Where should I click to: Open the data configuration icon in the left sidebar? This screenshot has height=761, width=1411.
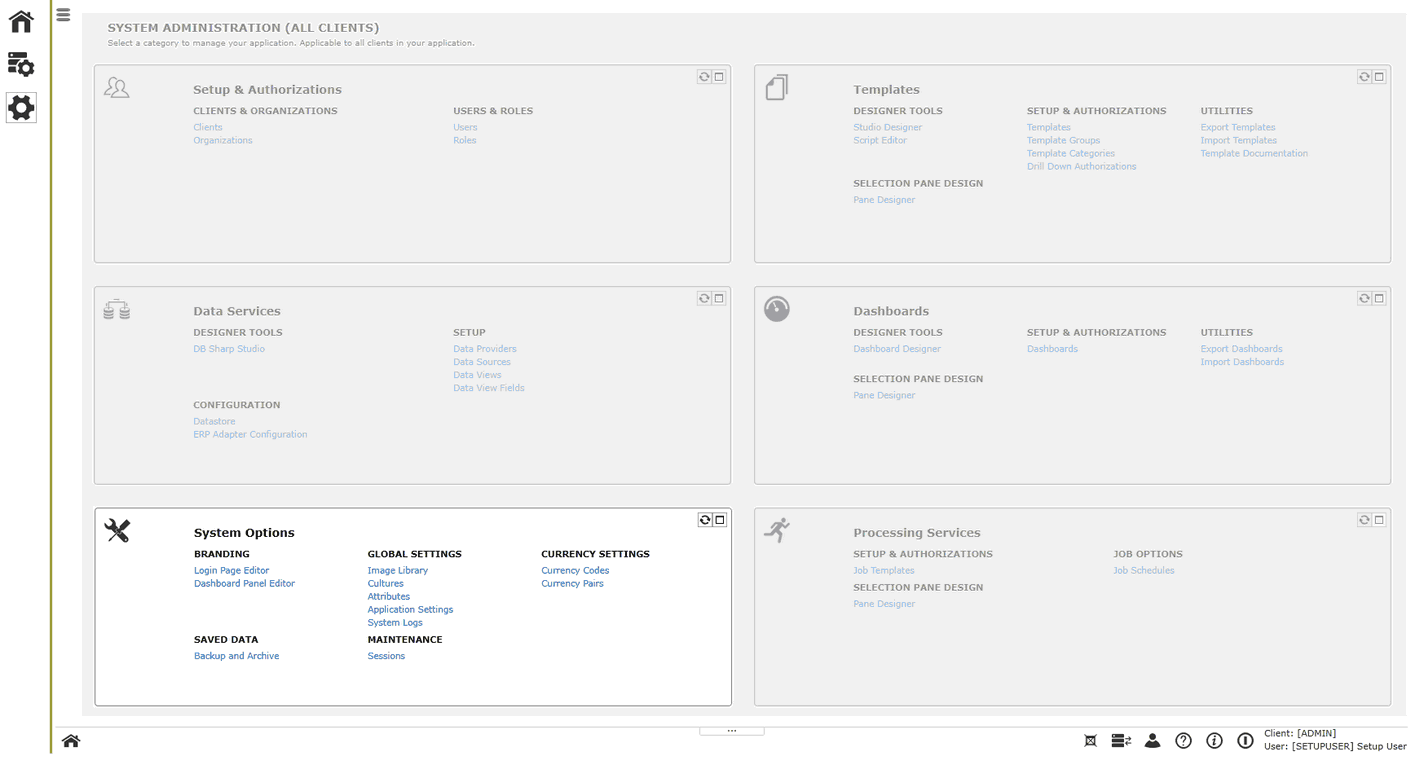click(20, 64)
